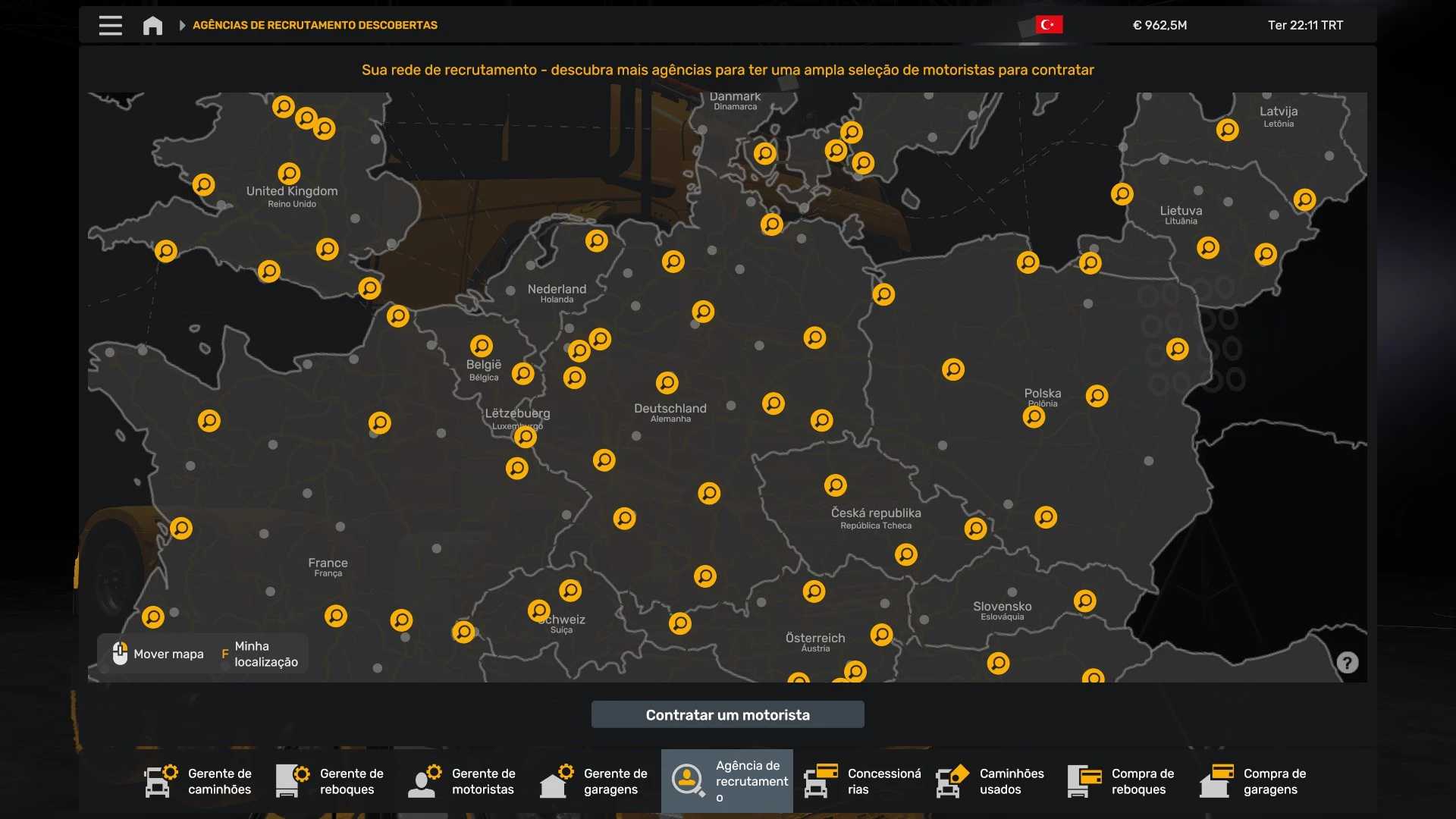Open Gerente de motoristas screen
Viewport: 1456px width, 819px height.
coord(463,781)
